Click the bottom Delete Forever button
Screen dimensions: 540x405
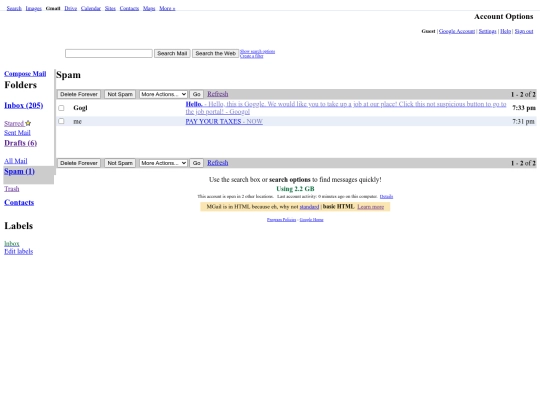pos(79,163)
